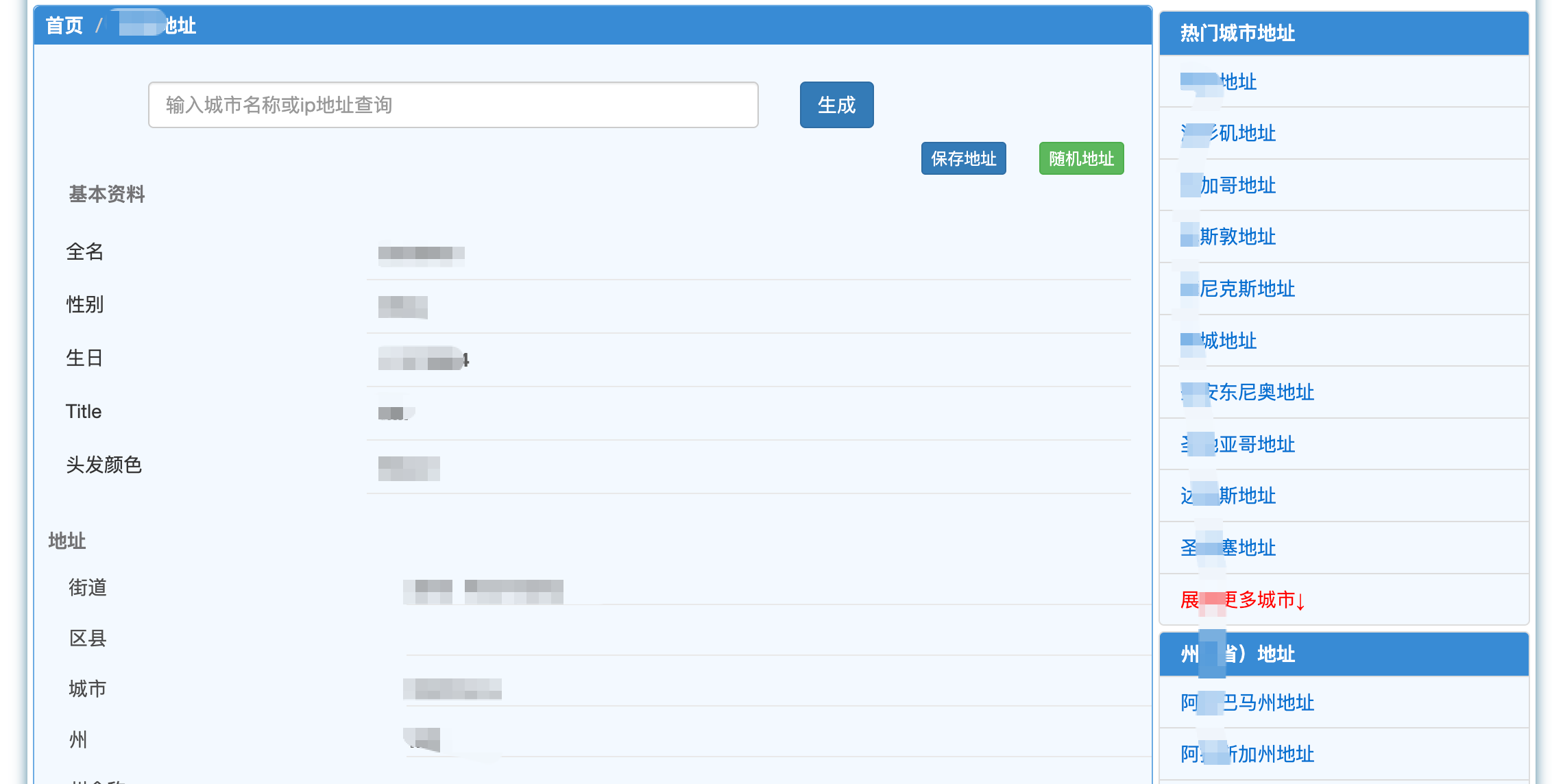
Task: Open the 矶地址 city link
Action: [1228, 133]
